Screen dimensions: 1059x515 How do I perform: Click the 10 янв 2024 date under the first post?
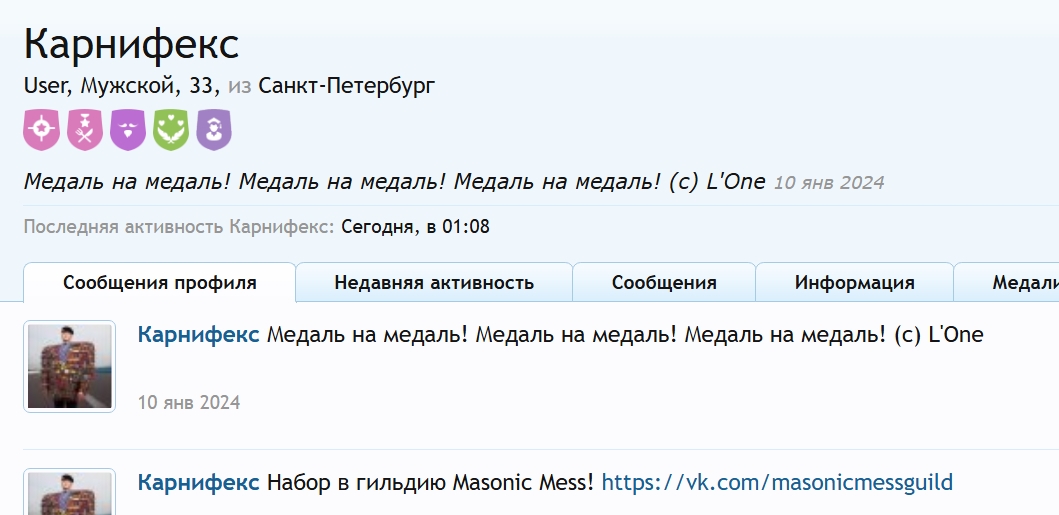coord(189,403)
